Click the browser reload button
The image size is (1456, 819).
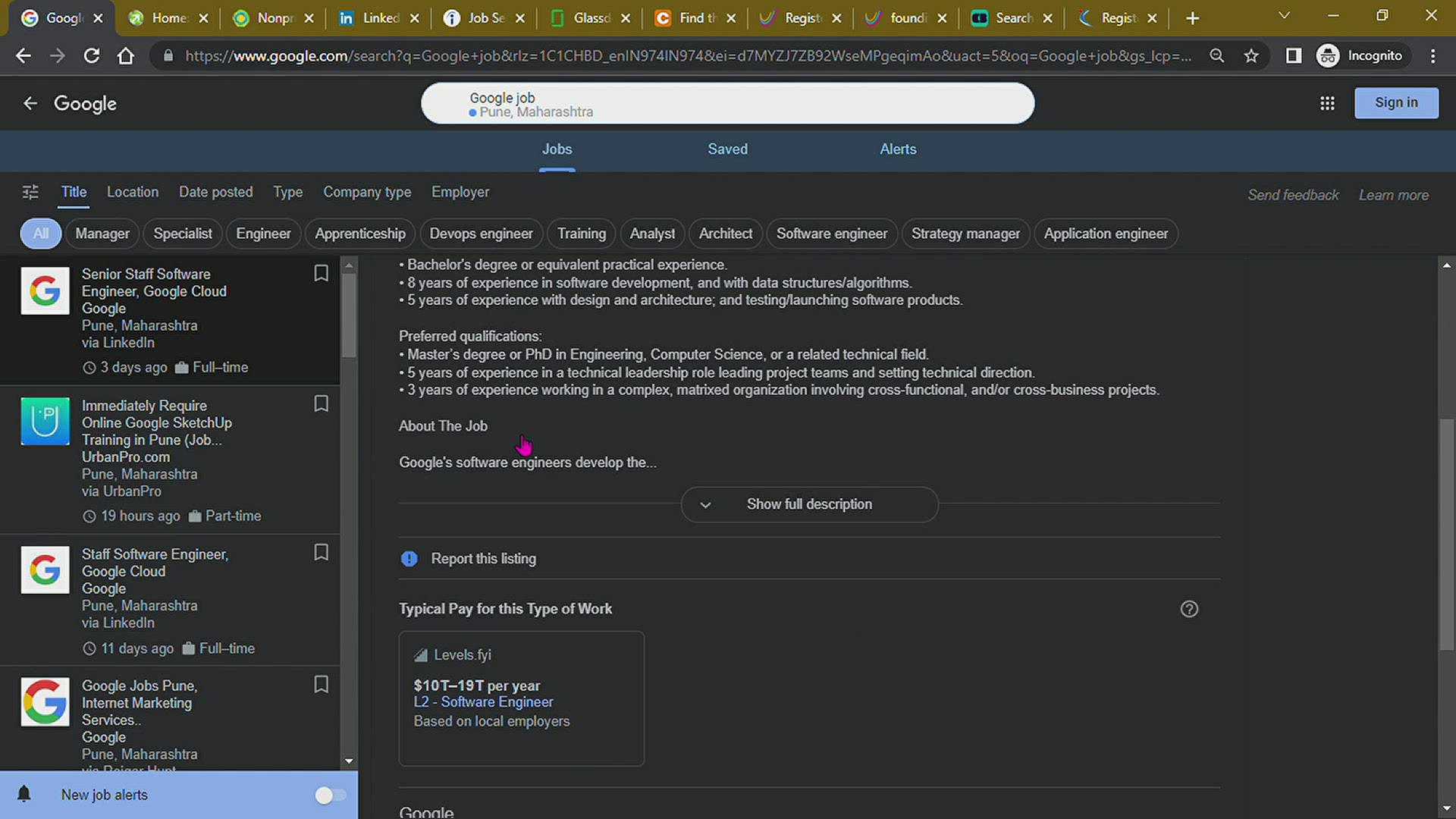92,56
